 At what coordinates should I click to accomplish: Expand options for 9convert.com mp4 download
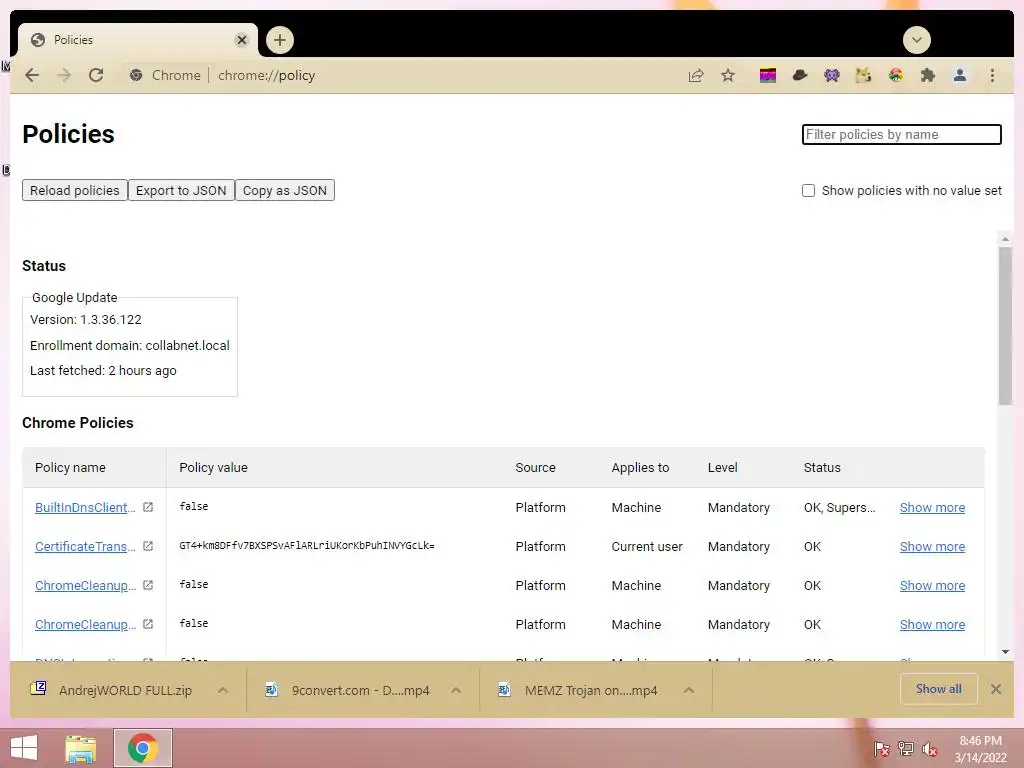tap(456, 690)
